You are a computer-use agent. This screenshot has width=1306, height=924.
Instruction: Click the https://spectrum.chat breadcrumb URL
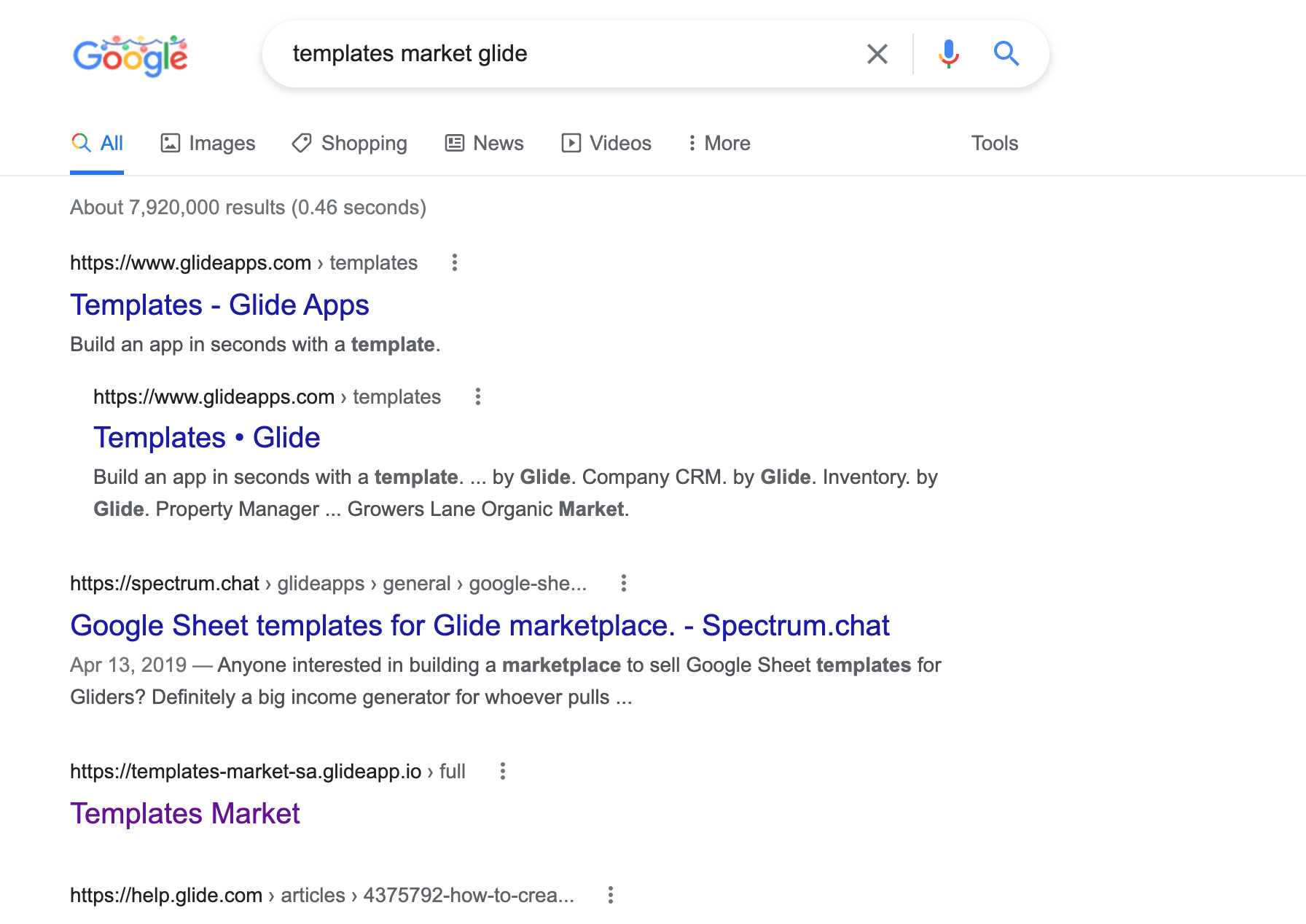click(328, 583)
